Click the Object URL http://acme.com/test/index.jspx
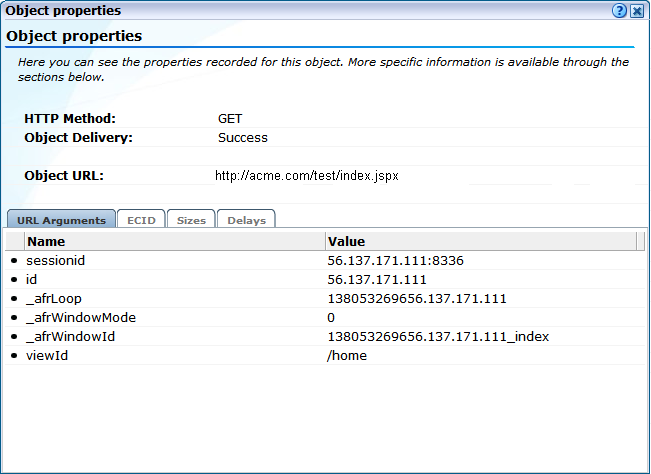 [x=307, y=176]
